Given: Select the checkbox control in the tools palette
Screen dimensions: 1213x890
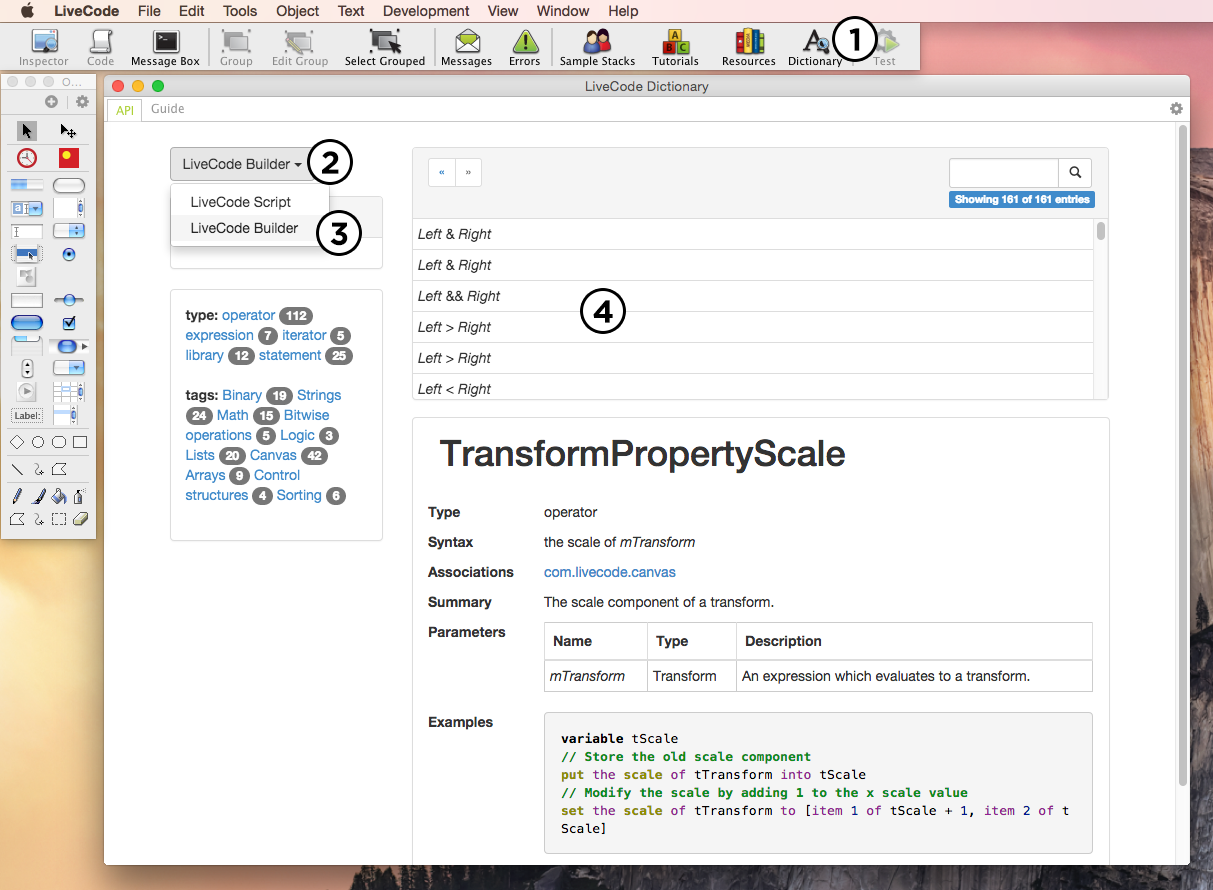Looking at the screenshot, I should pos(69,323).
